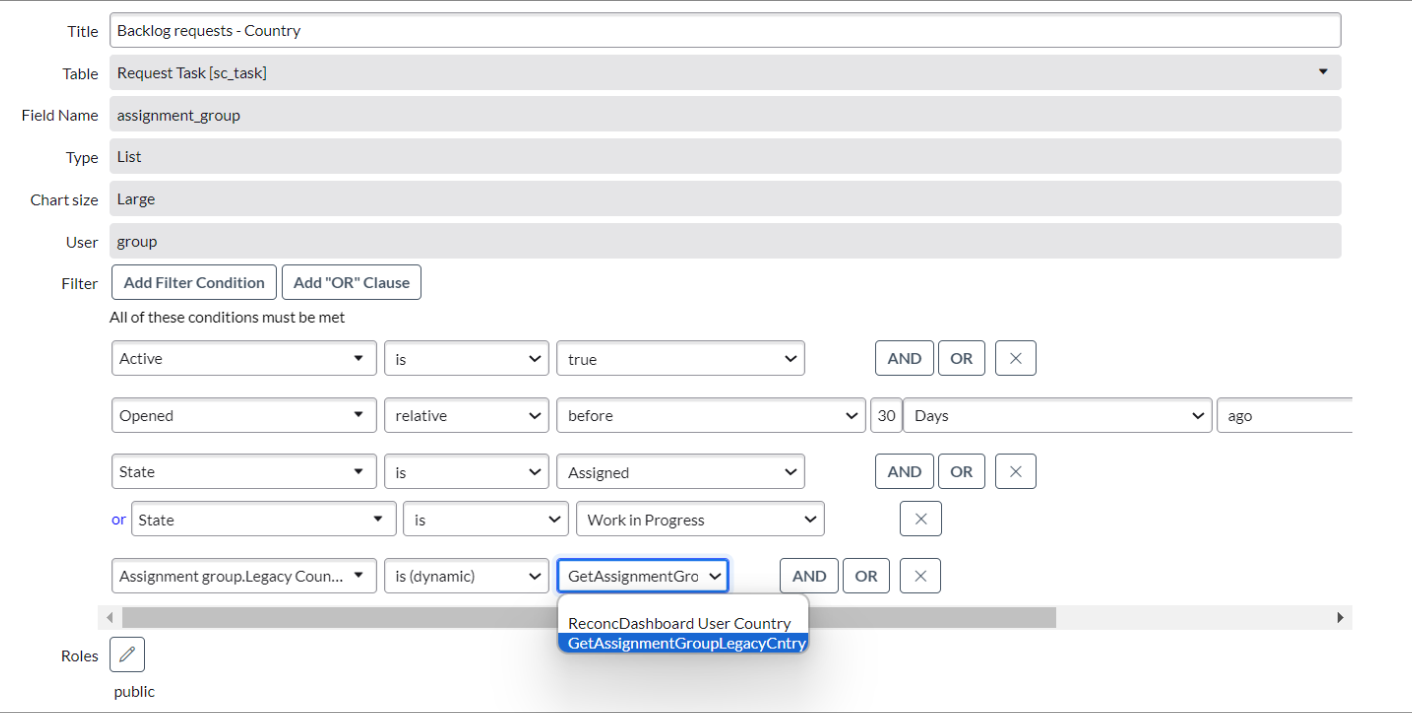
Task: Click OR on Assignment group row
Action: [x=867, y=575]
